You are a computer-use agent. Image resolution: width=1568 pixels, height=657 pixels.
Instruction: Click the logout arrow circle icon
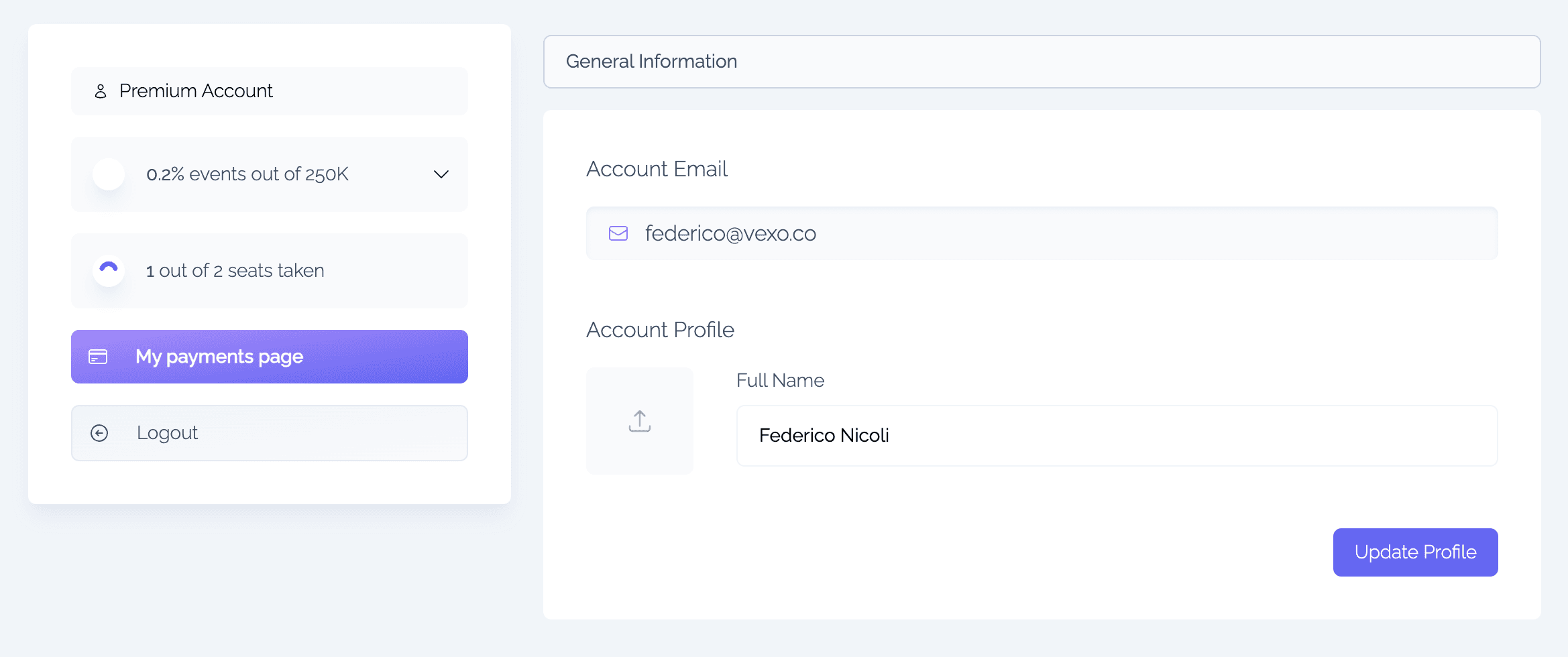[x=99, y=433]
